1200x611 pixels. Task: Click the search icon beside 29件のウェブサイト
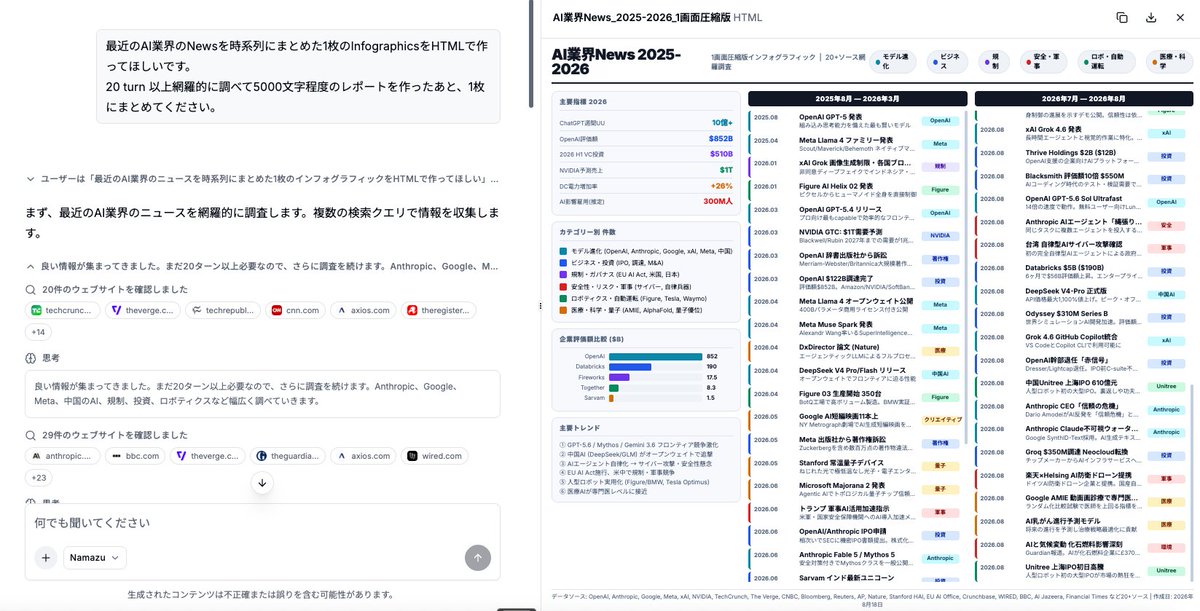(31, 435)
